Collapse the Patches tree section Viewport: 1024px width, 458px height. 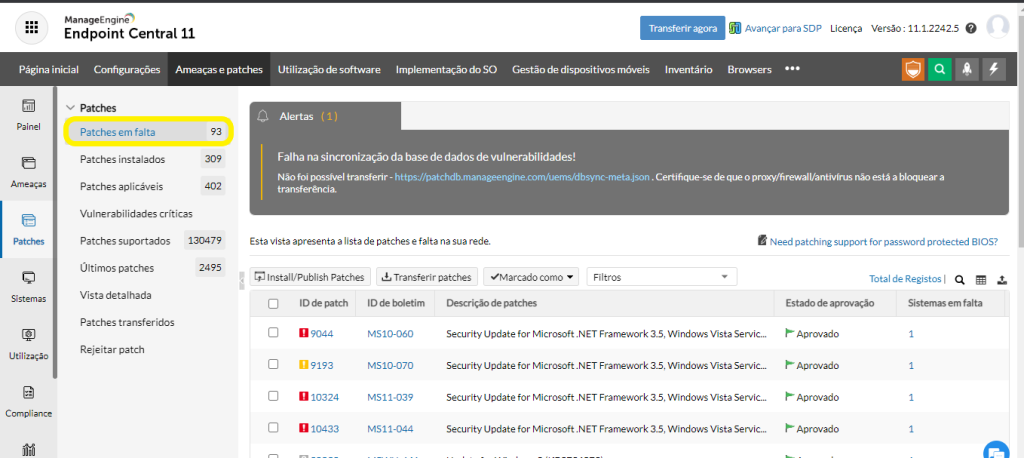[x=70, y=107]
